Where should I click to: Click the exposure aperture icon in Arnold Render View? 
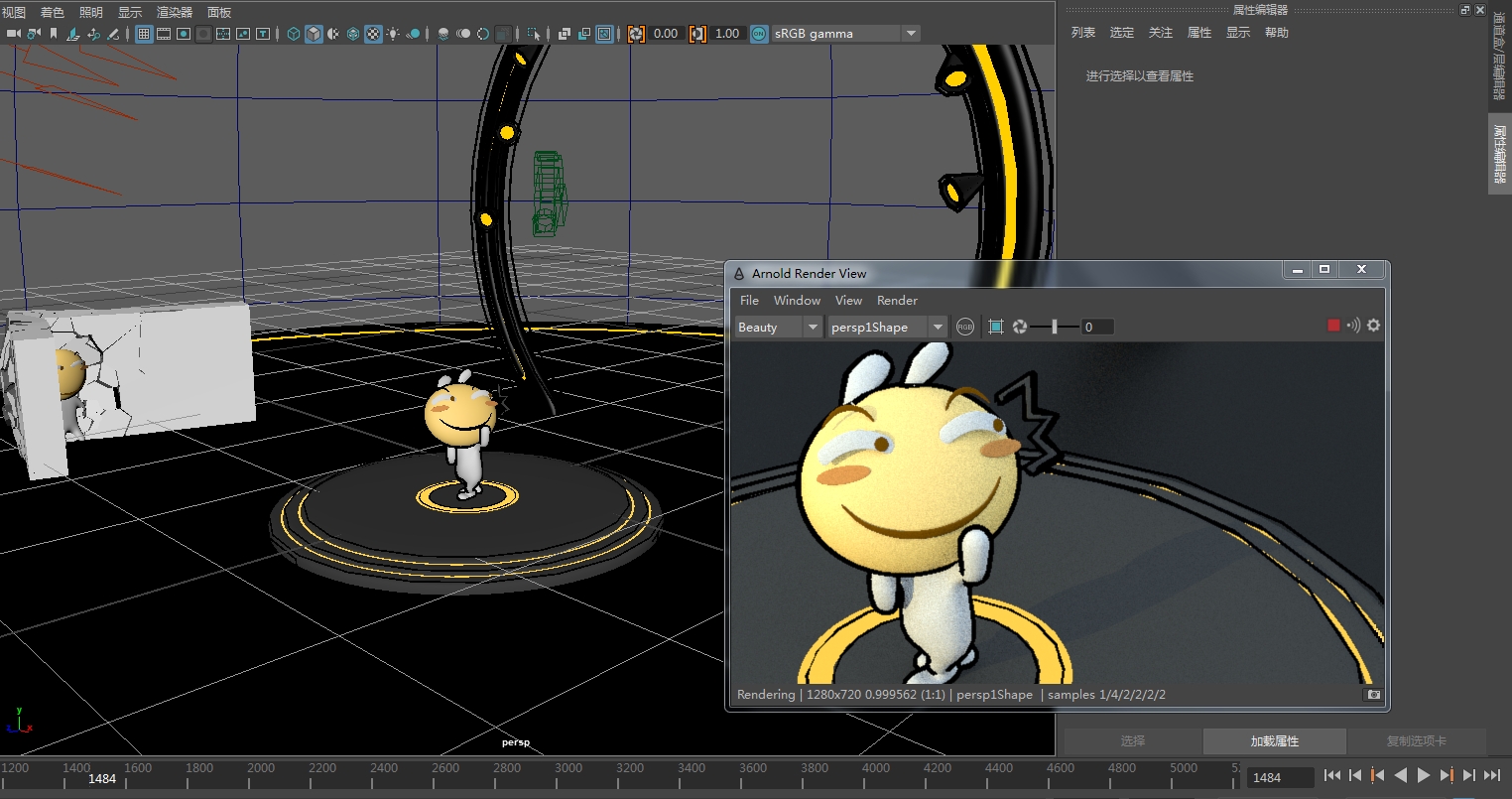pyautogui.click(x=1019, y=327)
